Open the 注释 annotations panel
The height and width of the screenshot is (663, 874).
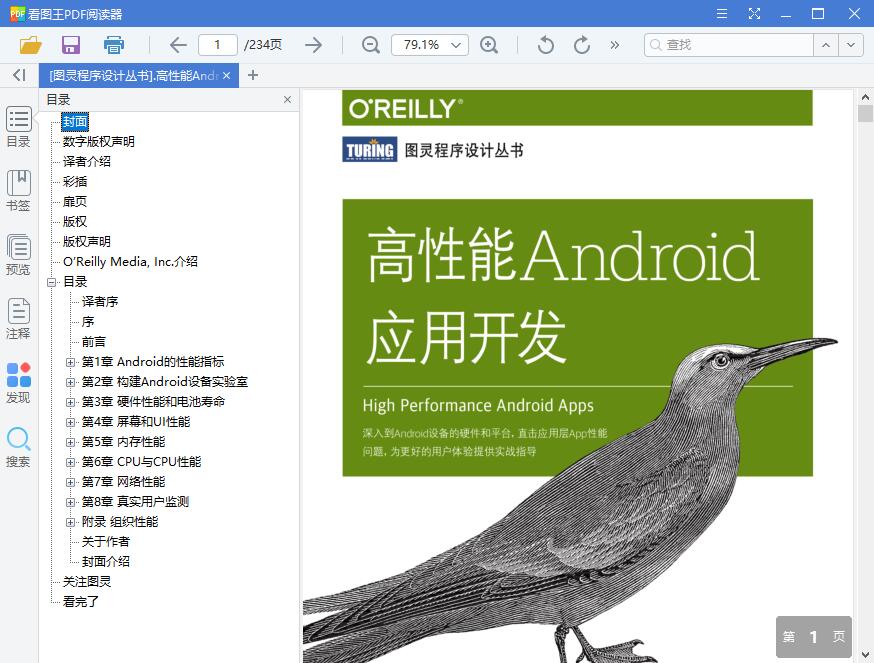coord(18,315)
